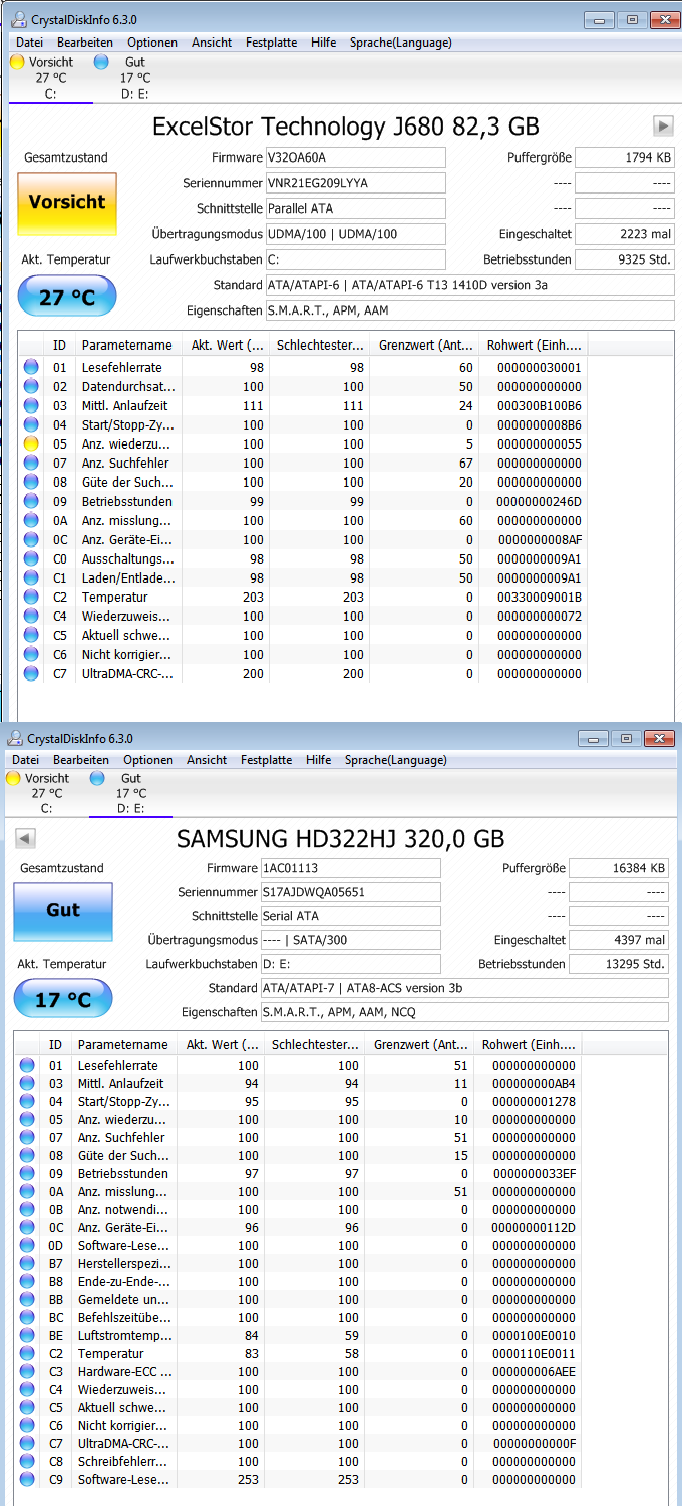The width and height of the screenshot is (682, 1512).
Task: Click blue dot of Hardware-ECC row in bottom window
Action: tap(27, 1371)
